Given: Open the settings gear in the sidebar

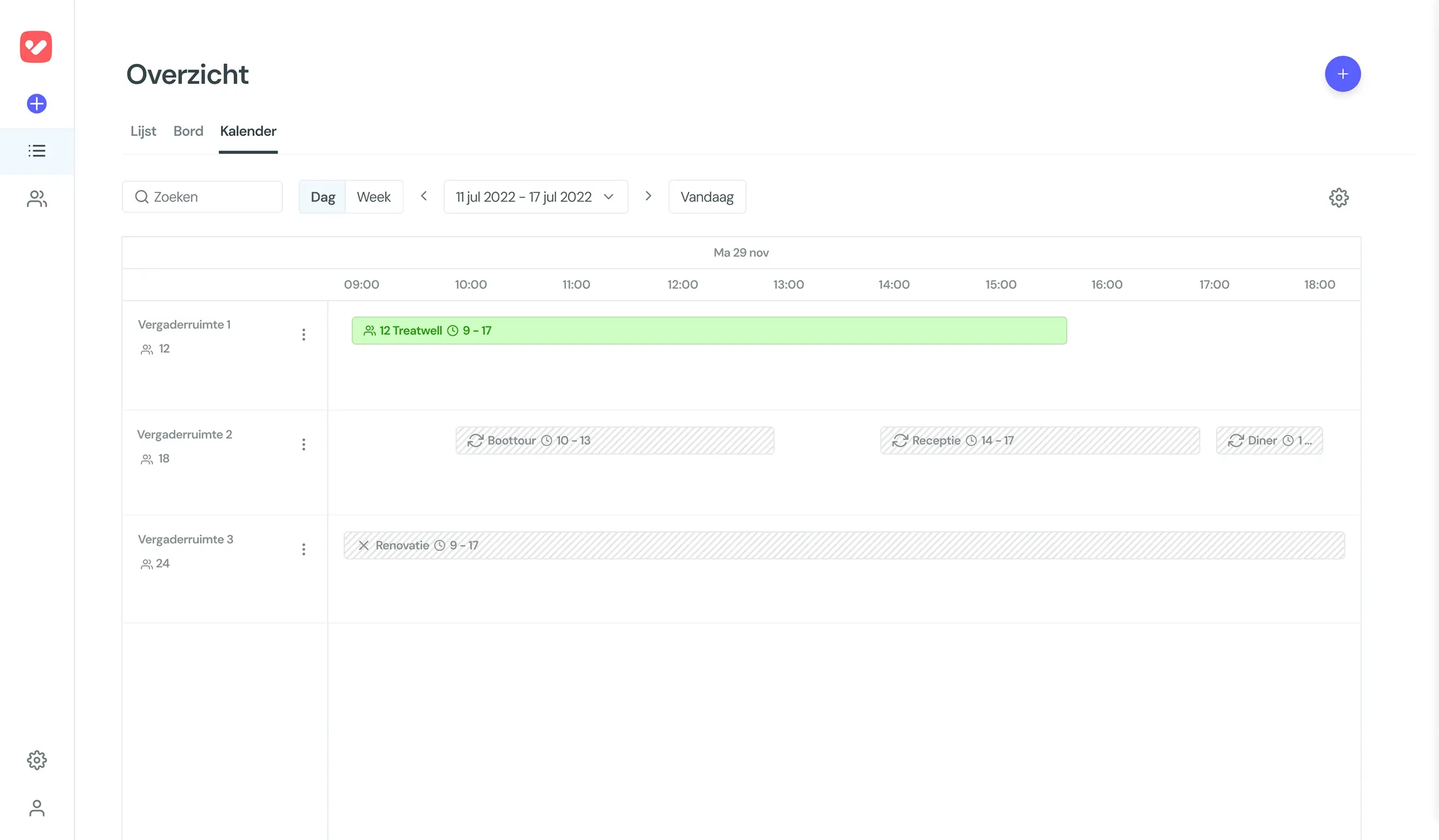Looking at the screenshot, I should pos(37,759).
